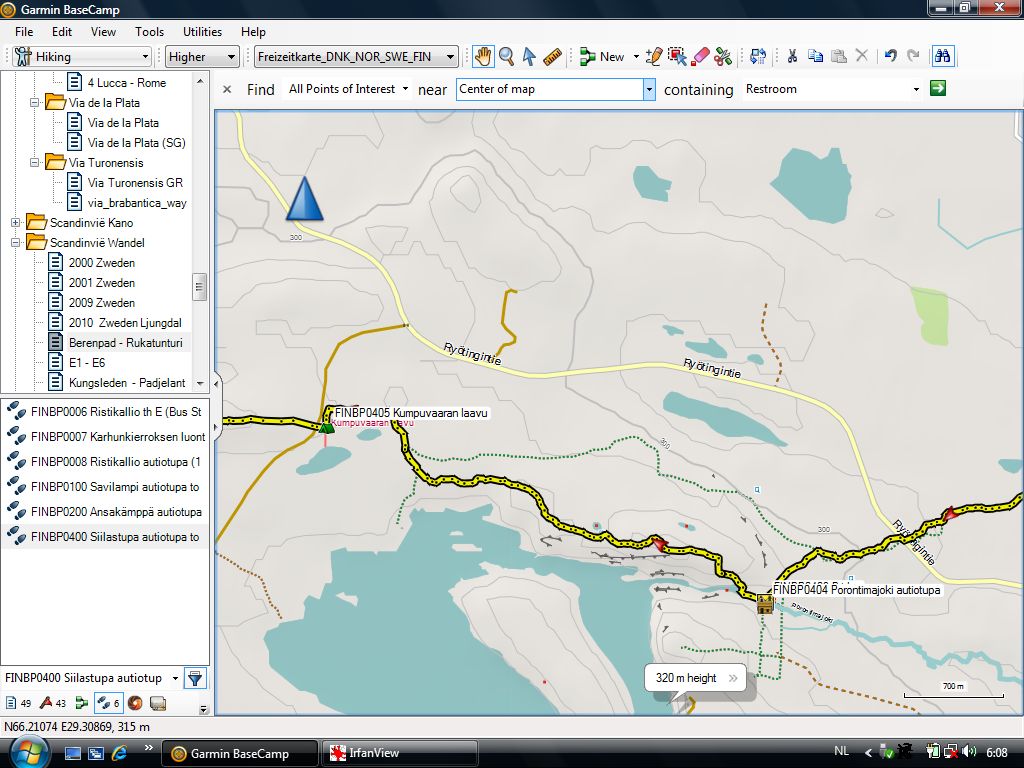The height and width of the screenshot is (768, 1024).
Task: Toggle the filter funnel button
Action: [x=195, y=678]
